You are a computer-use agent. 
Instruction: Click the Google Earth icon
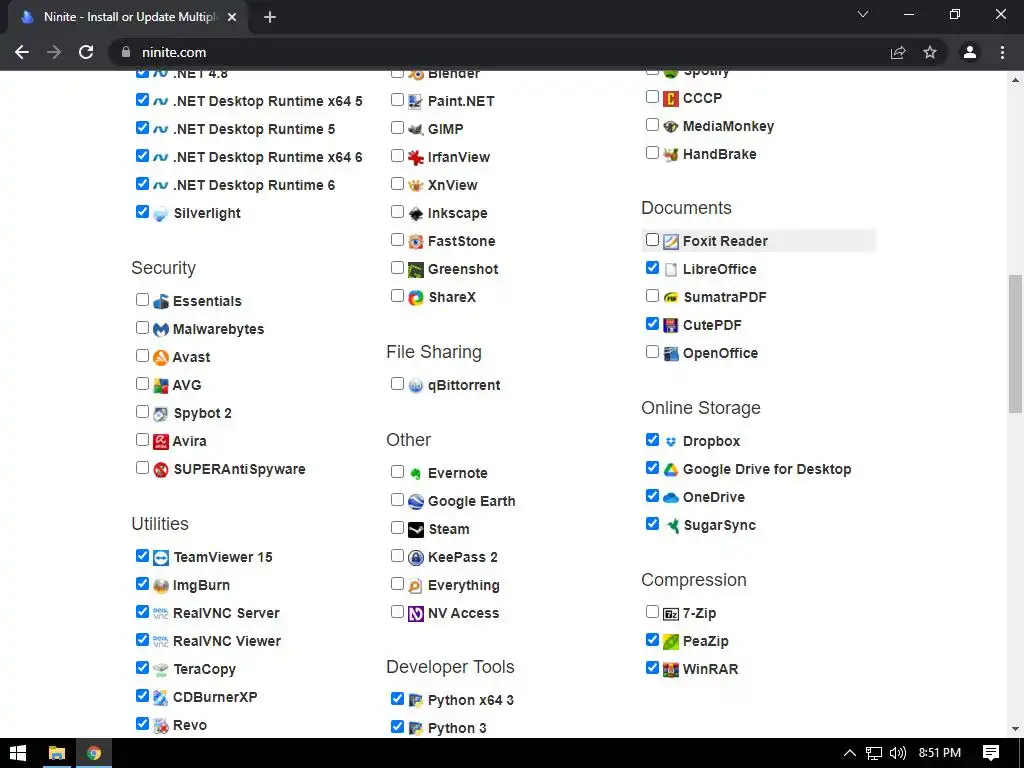click(x=416, y=502)
